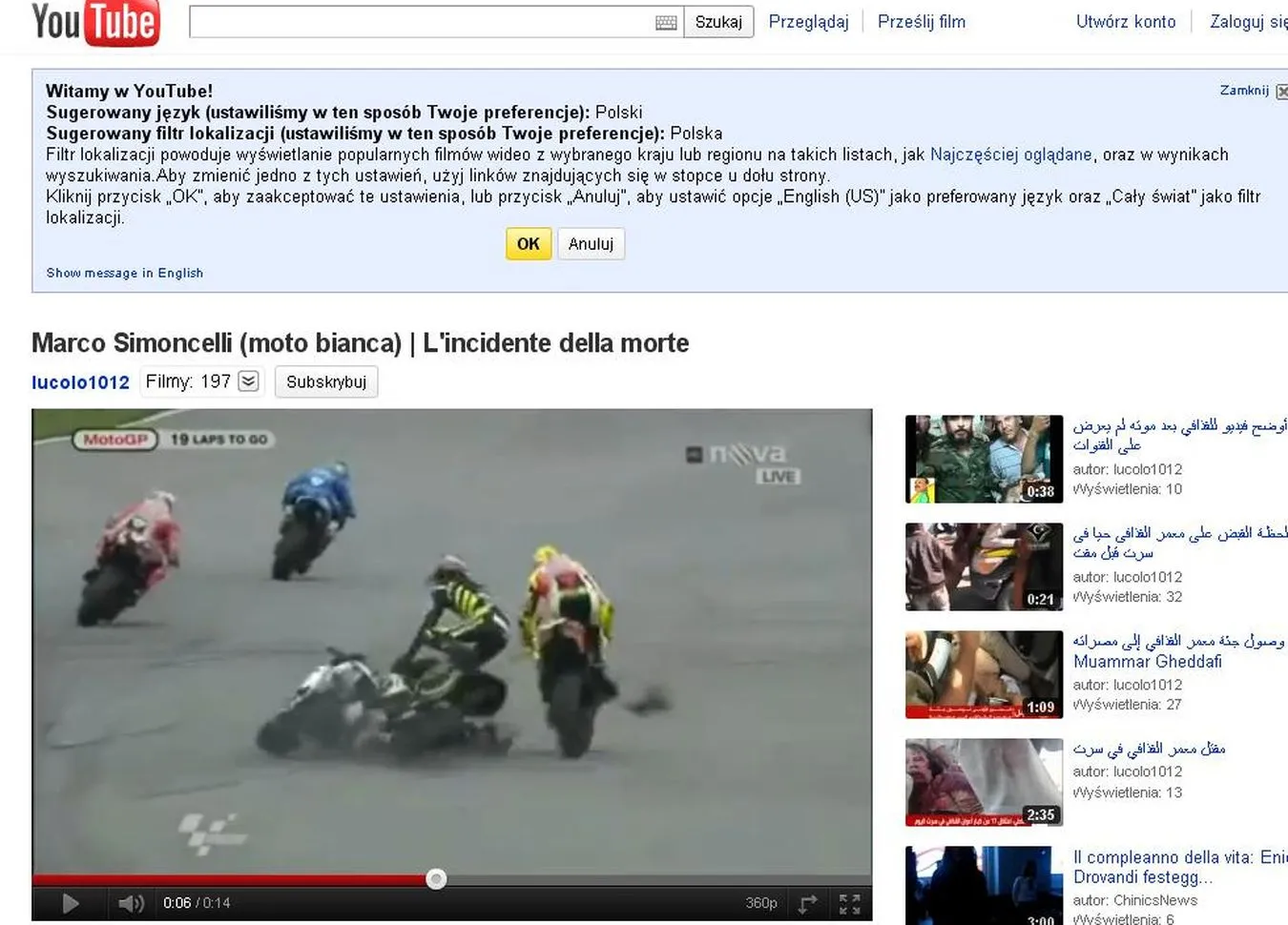Click Show message in English link
Screen dimensions: 1288x925
point(125,273)
